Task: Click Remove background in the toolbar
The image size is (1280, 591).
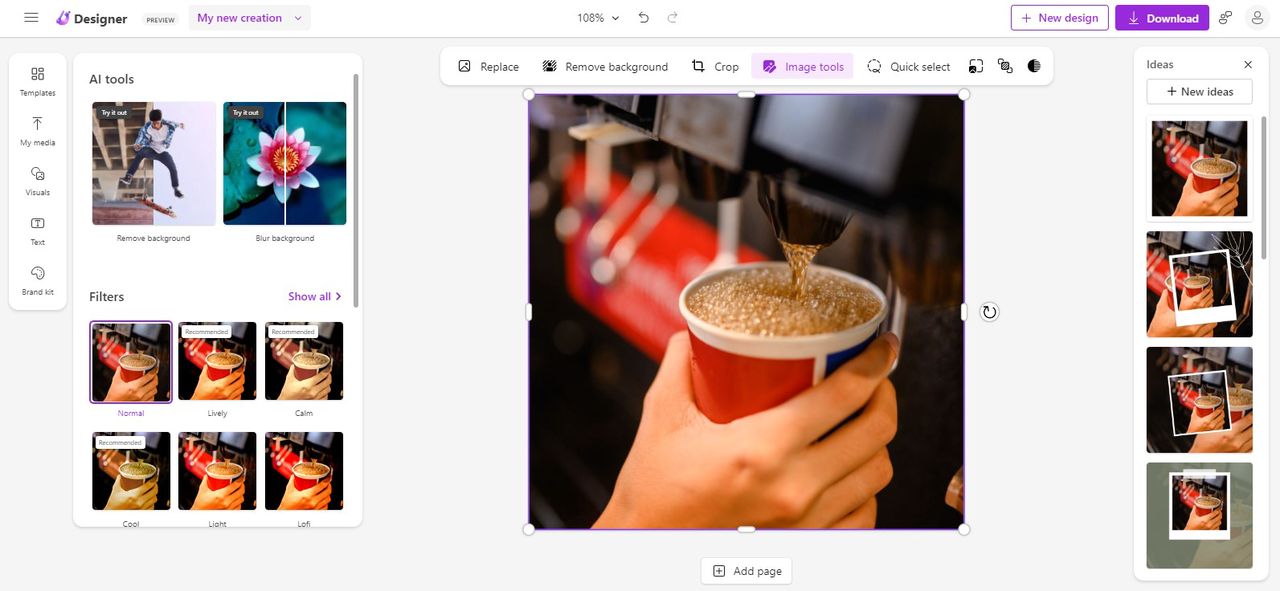Action: tap(605, 67)
